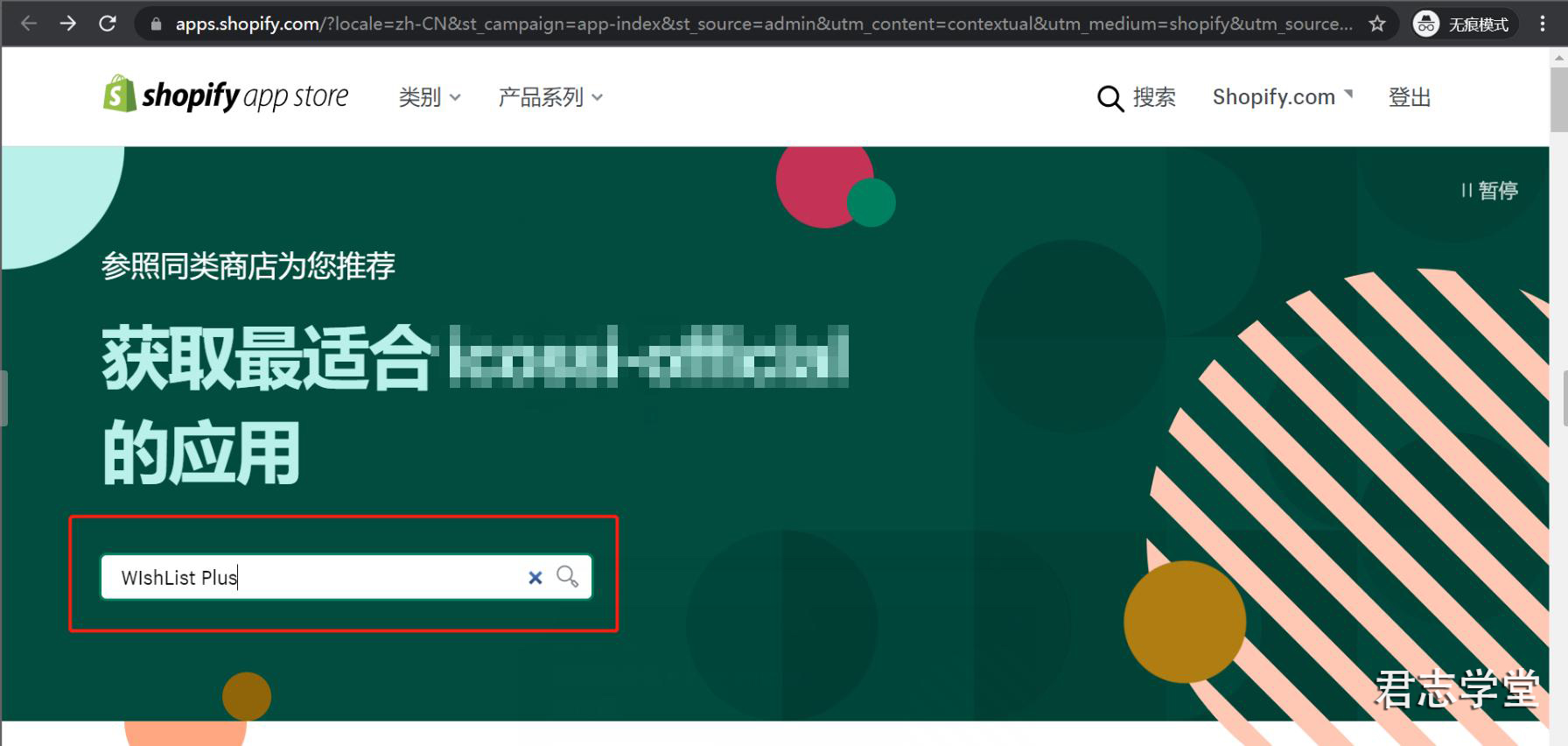Open the 搜索 search link
Viewport: 1568px width, 746px height.
pos(1154,97)
